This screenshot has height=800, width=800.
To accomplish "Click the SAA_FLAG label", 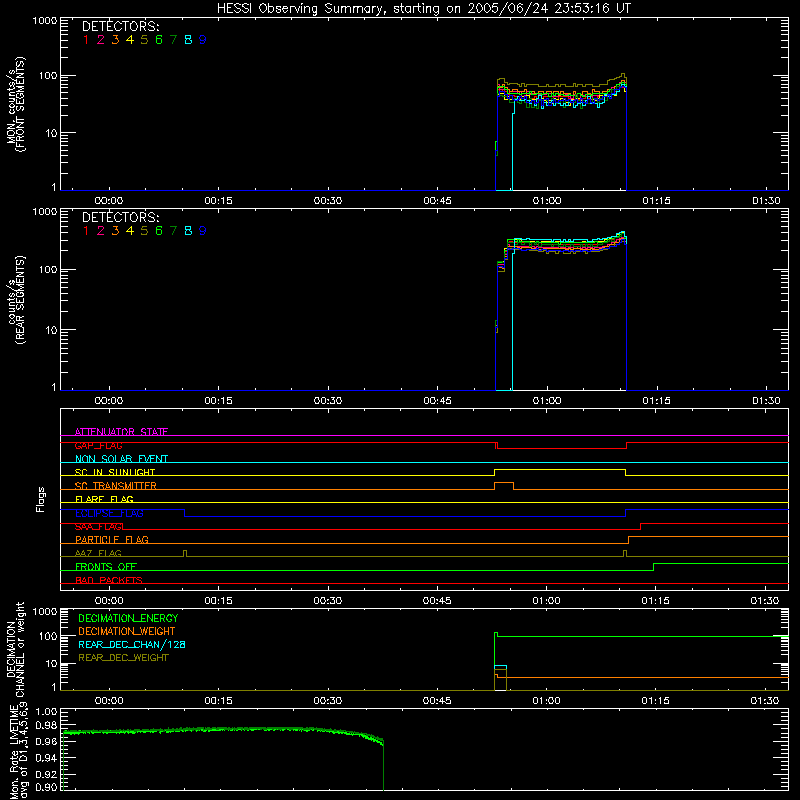I will point(99,527).
